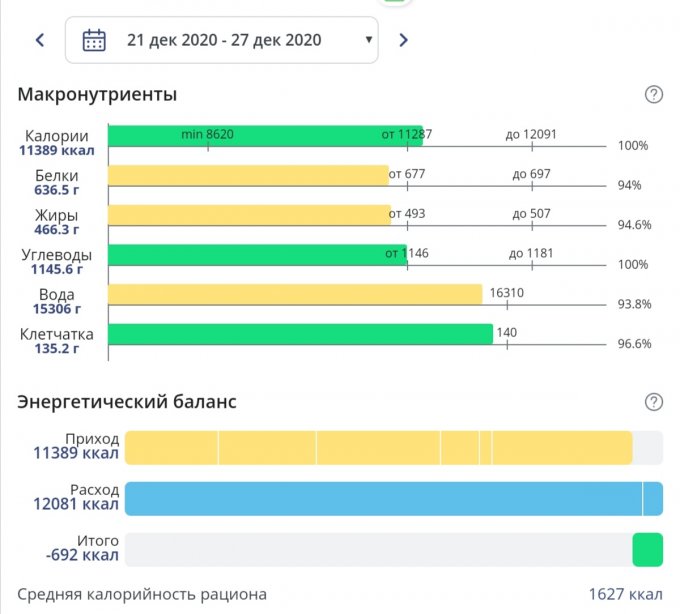Click the green Итого balance block
The image size is (680, 614).
[647, 549]
